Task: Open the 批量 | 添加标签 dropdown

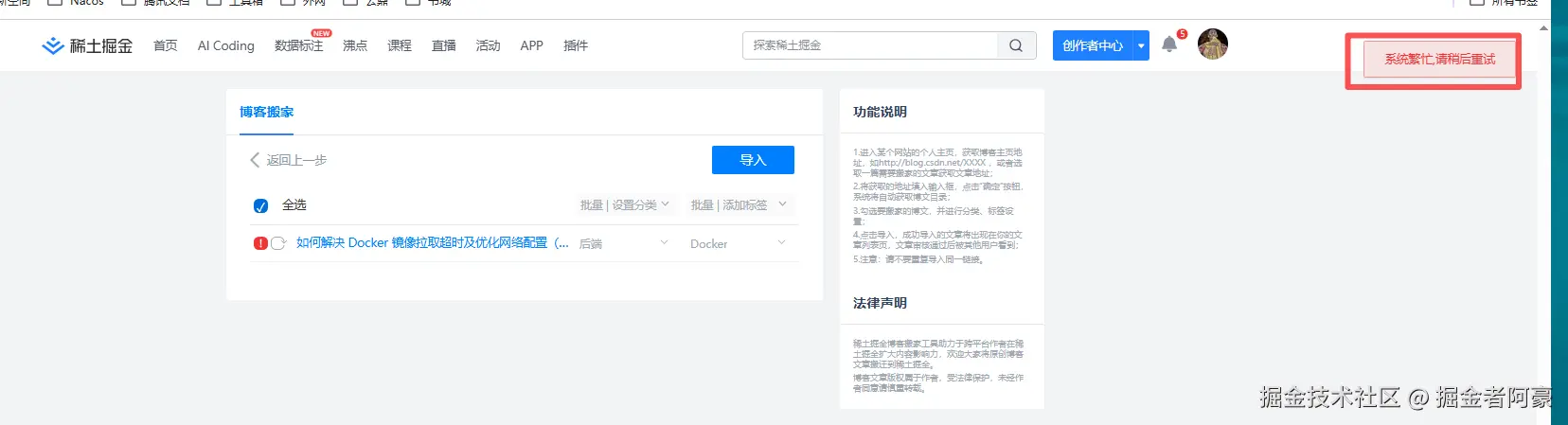Action: [x=739, y=204]
